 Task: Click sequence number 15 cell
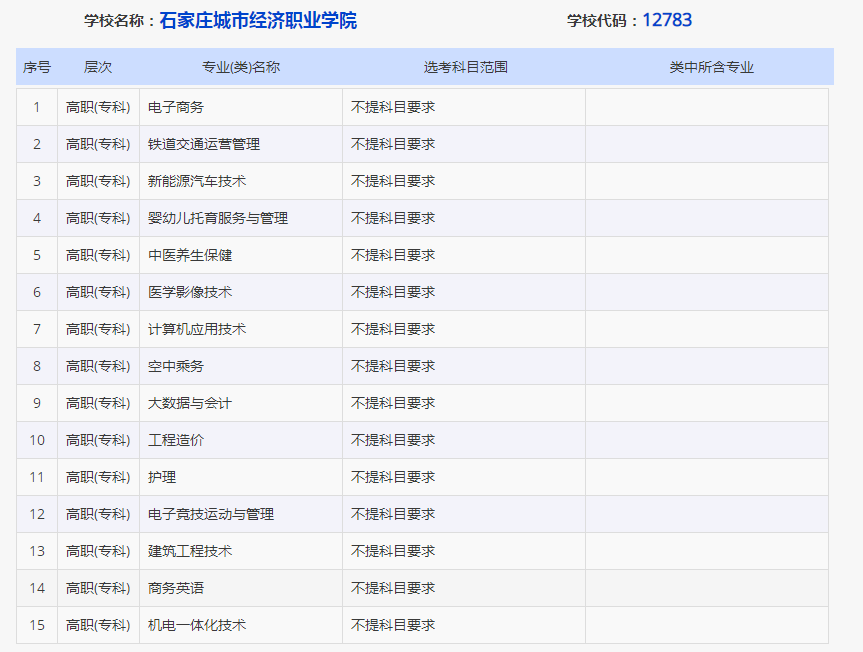pyautogui.click(x=37, y=625)
